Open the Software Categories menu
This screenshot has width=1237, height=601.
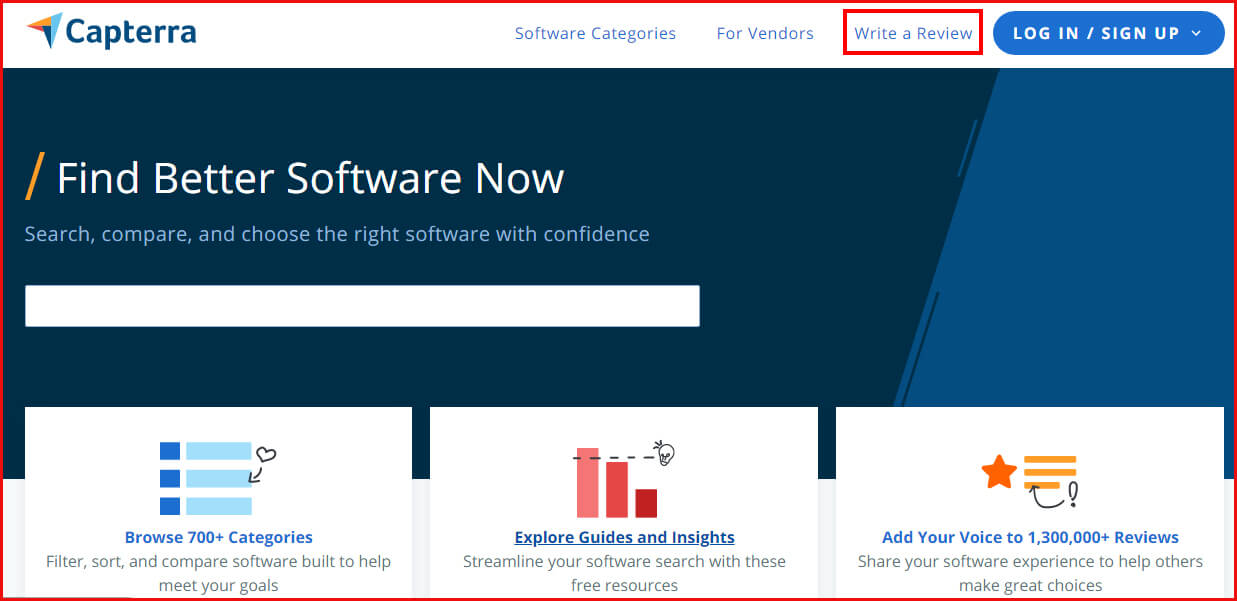595,33
